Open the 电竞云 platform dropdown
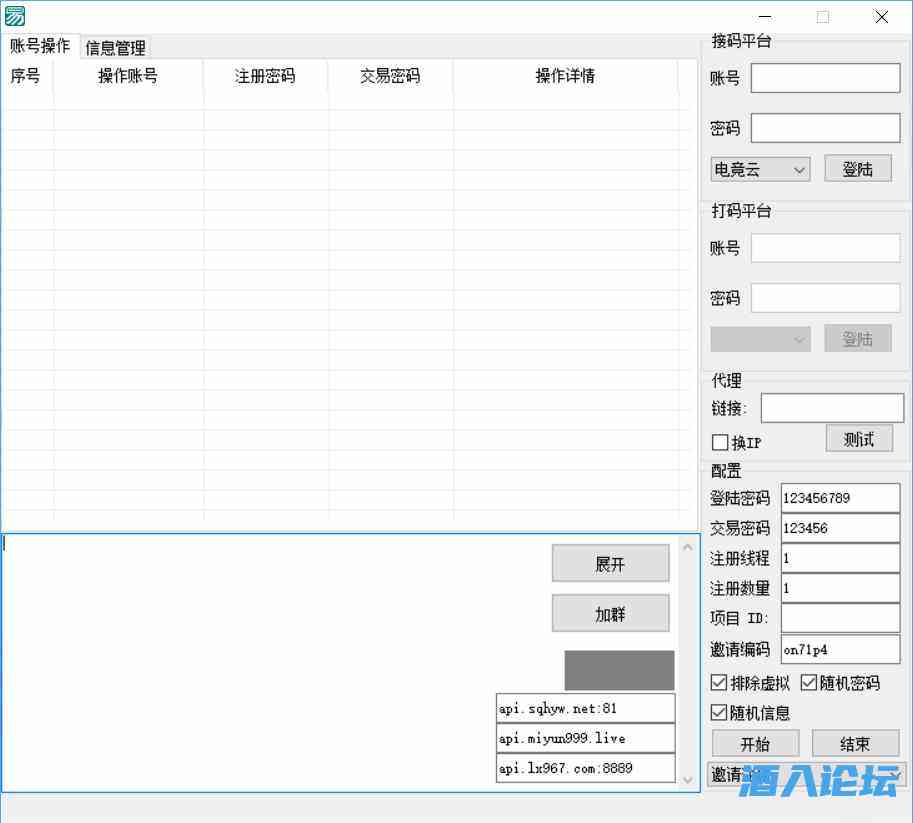The image size is (913, 823). tap(760, 170)
